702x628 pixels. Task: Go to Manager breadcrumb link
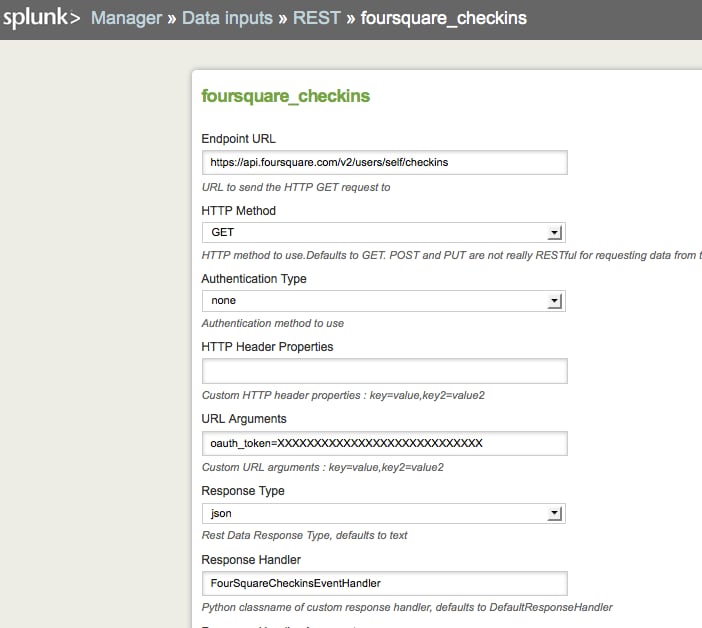point(126,18)
